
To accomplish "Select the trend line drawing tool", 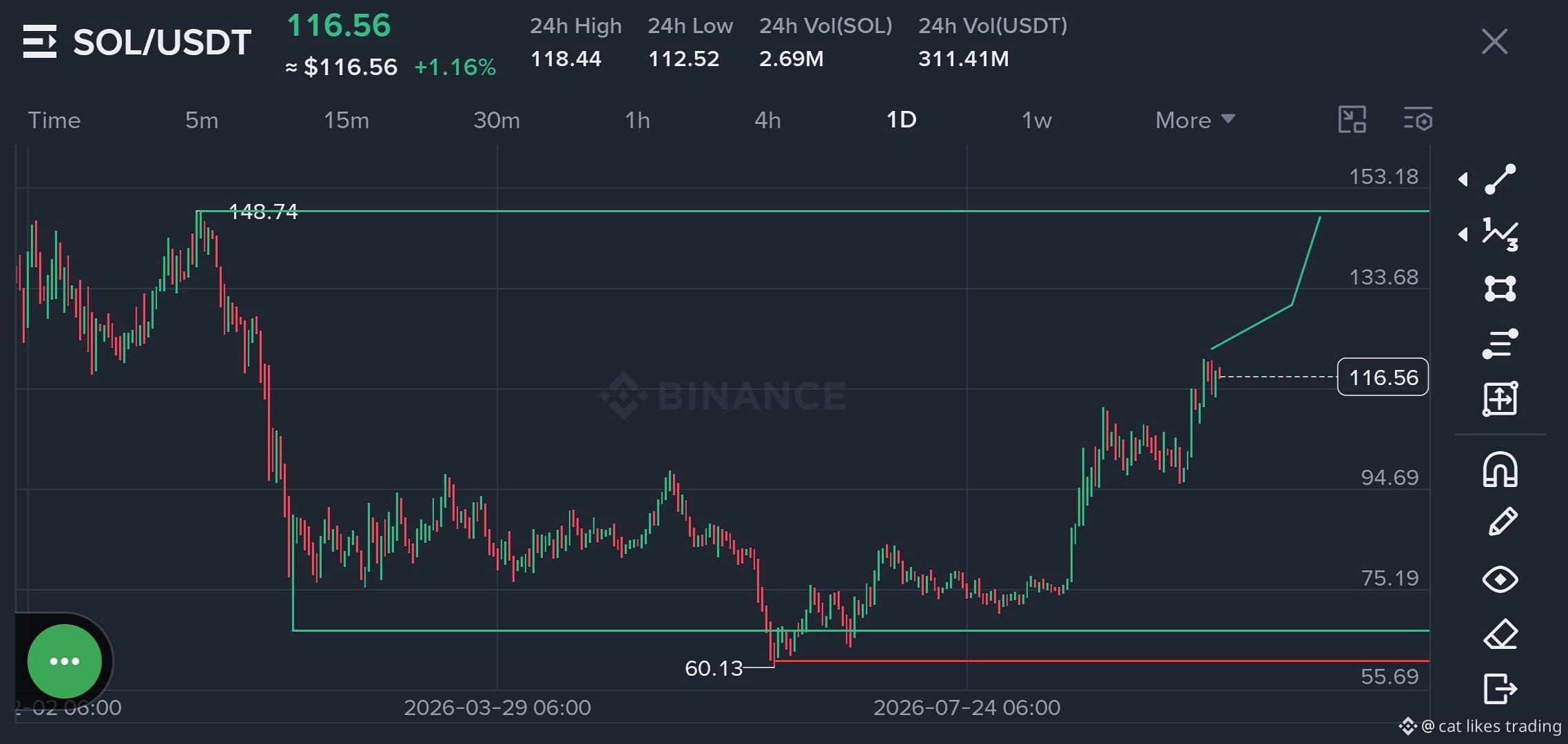I will (1500, 179).
